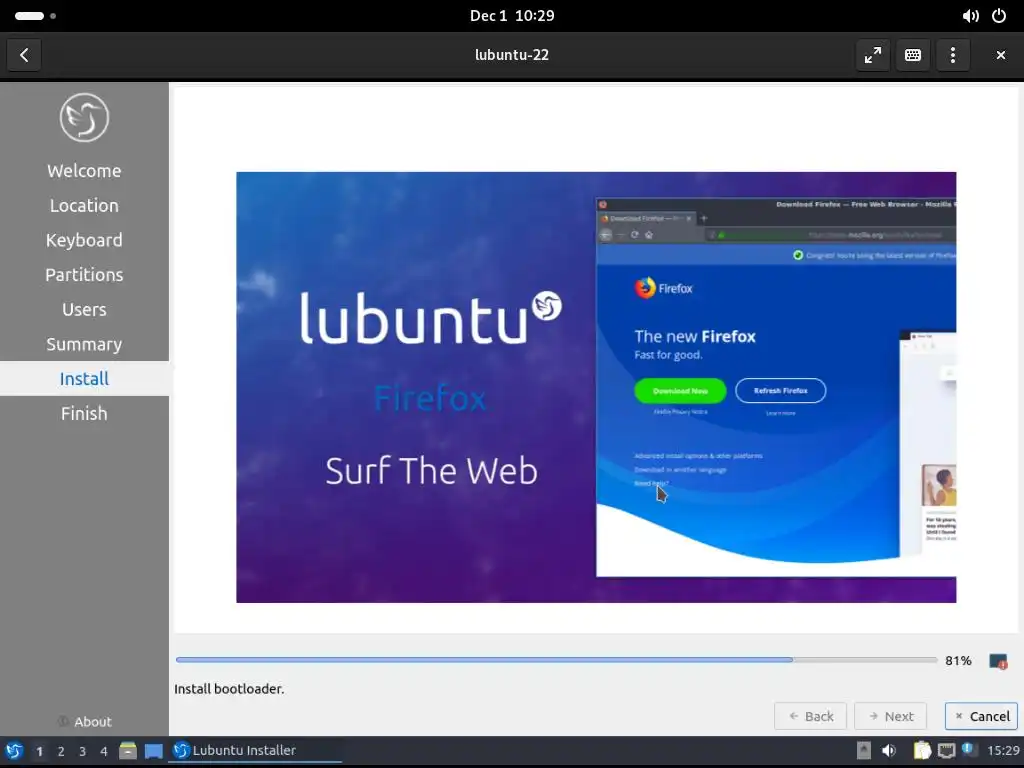This screenshot has height=768, width=1024.
Task: Open the clipboard manager tray icon
Action: tap(921, 751)
